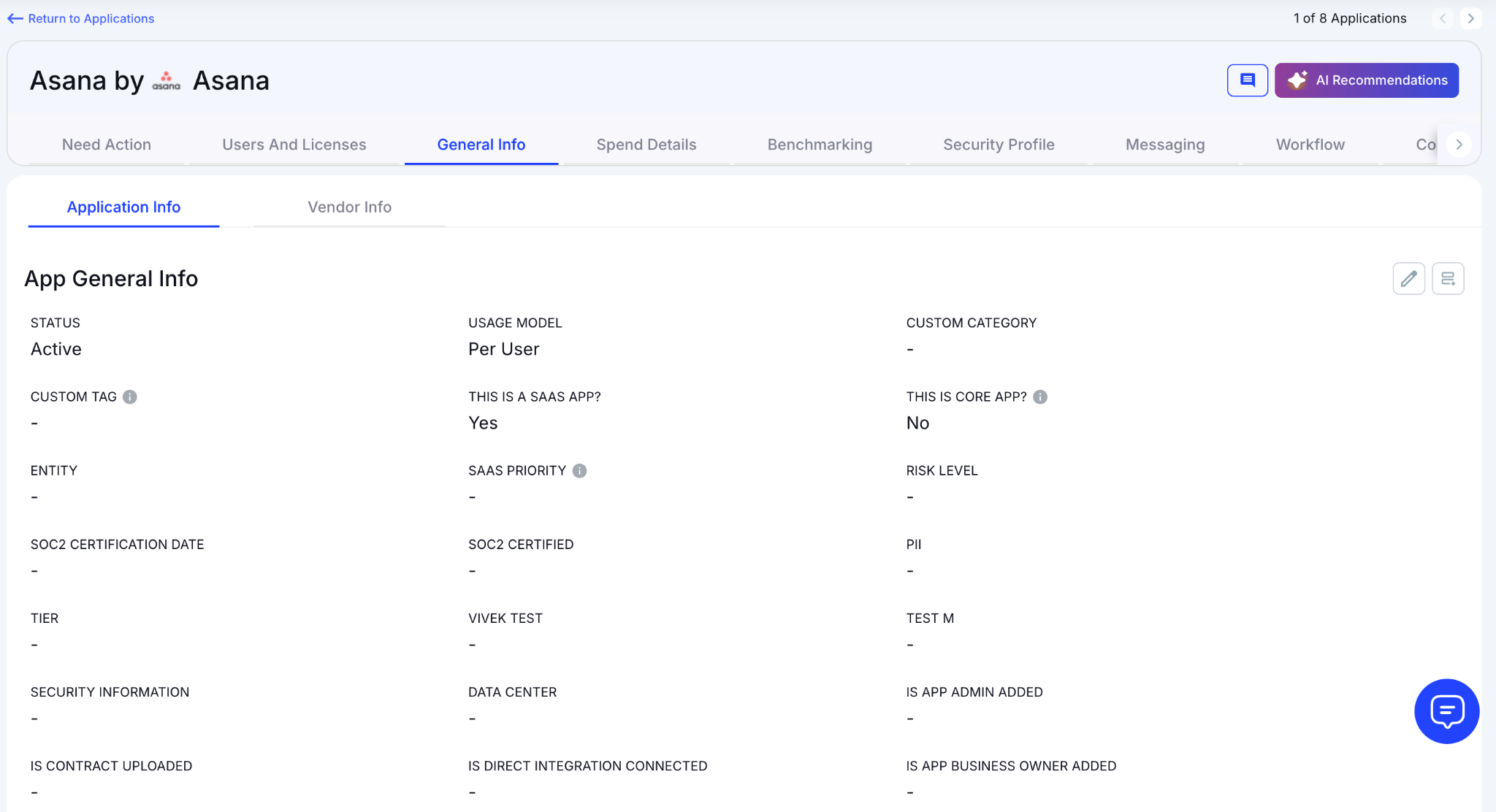The height and width of the screenshot is (812, 1496).
Task: Open the Security Profile tab
Action: click(999, 145)
